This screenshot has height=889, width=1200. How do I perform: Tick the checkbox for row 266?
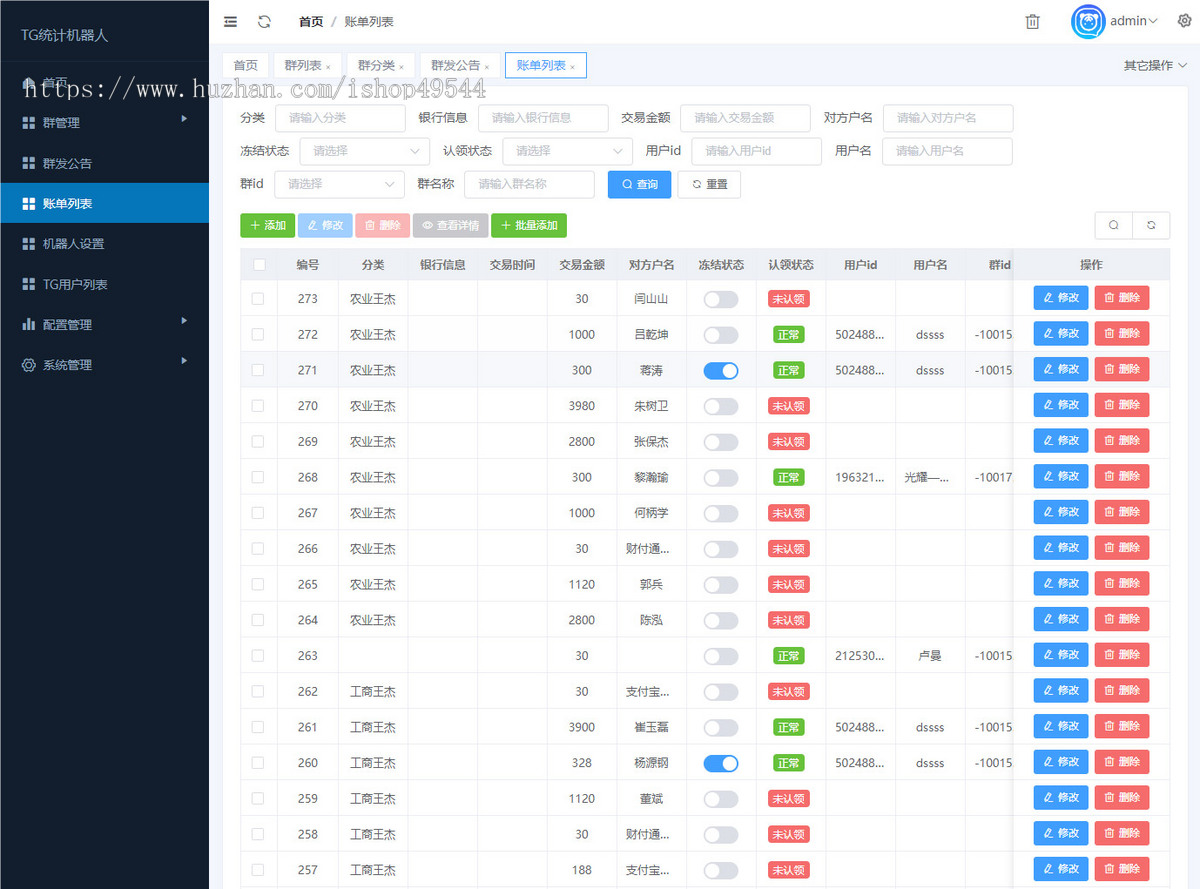tap(258, 548)
